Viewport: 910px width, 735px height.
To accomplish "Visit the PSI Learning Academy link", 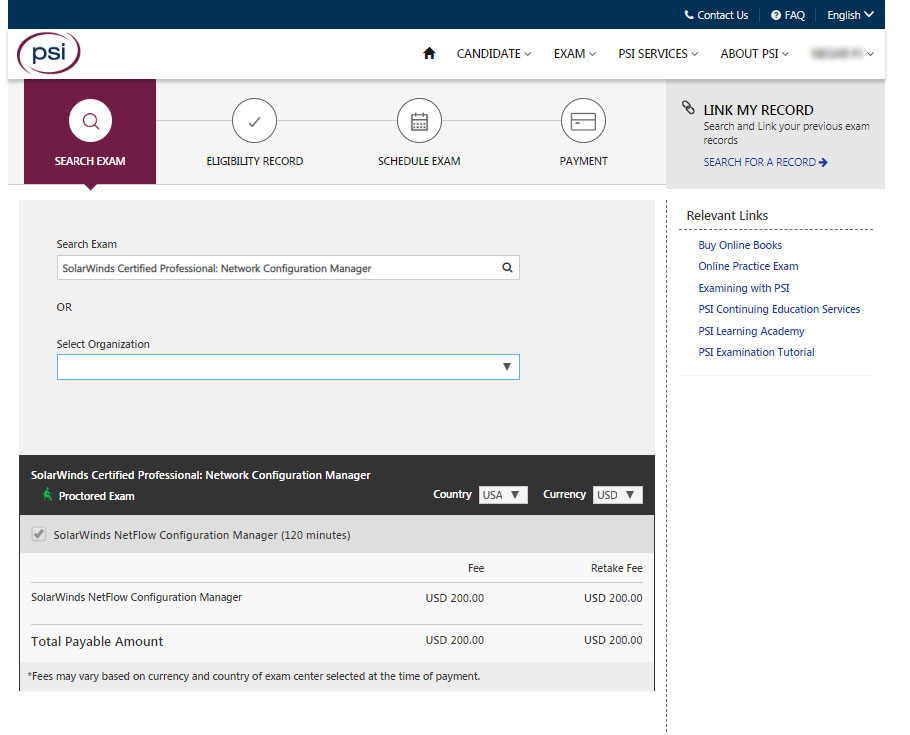I will pos(751,331).
